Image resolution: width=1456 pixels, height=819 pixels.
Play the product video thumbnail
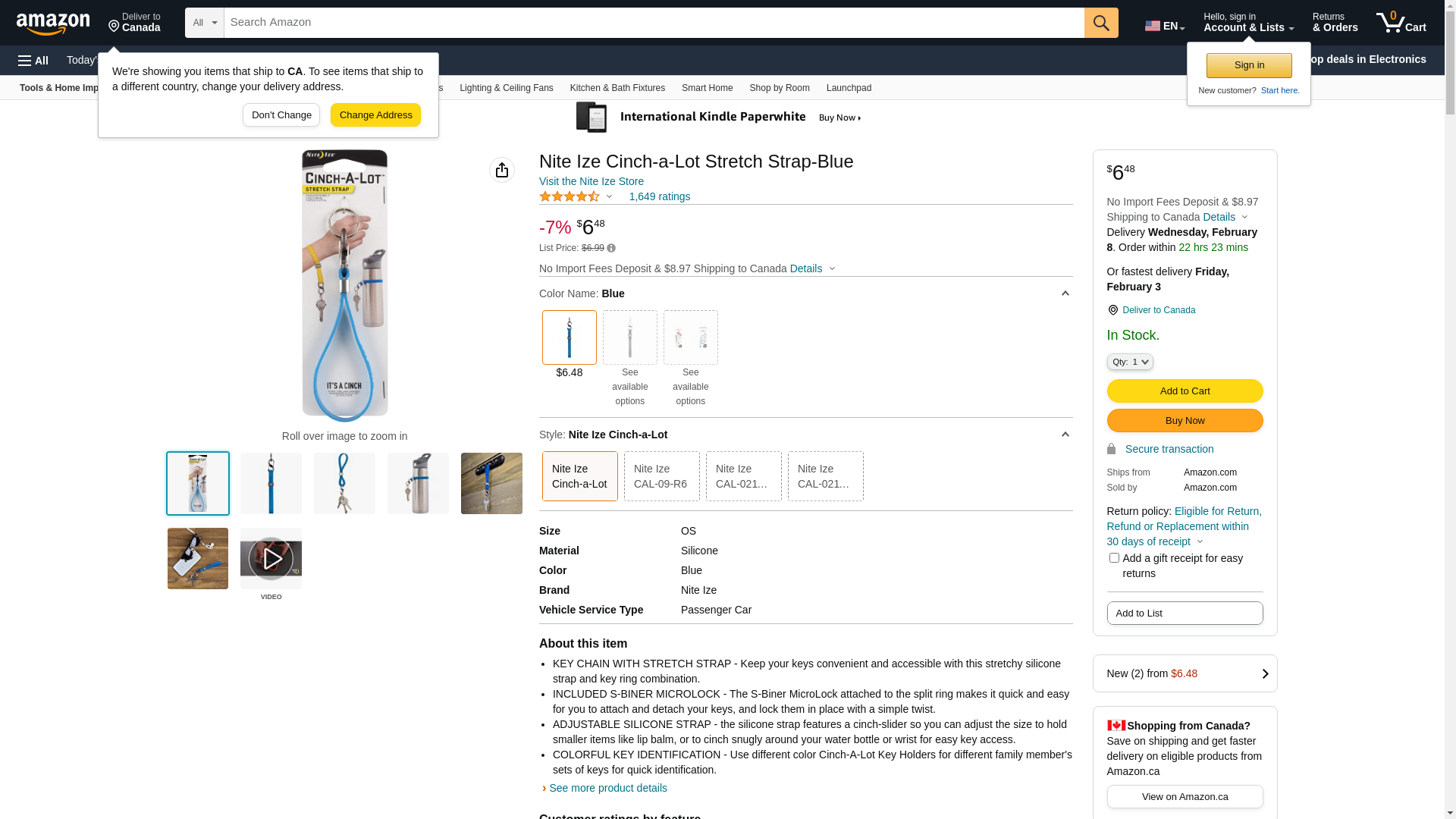point(271,559)
